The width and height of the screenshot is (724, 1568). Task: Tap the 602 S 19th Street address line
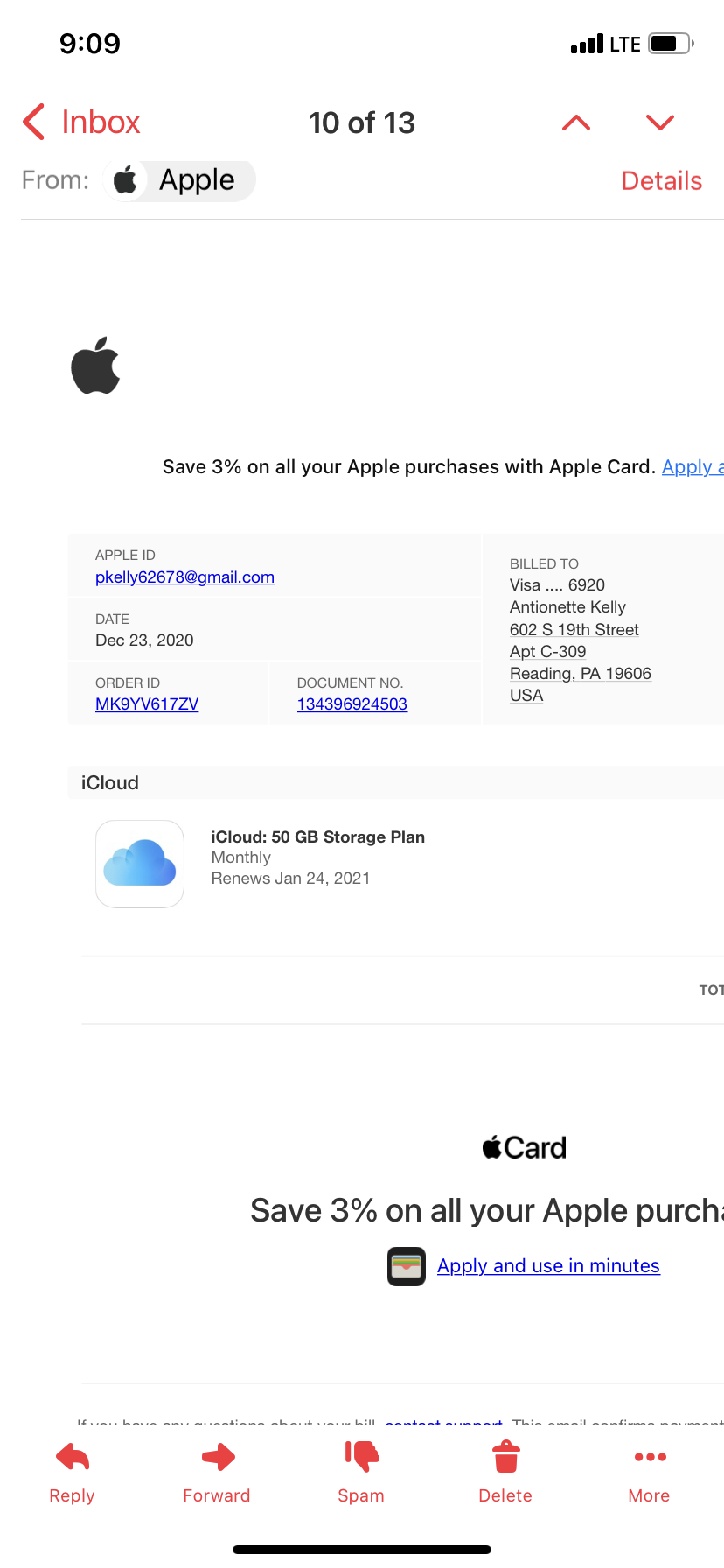point(574,630)
